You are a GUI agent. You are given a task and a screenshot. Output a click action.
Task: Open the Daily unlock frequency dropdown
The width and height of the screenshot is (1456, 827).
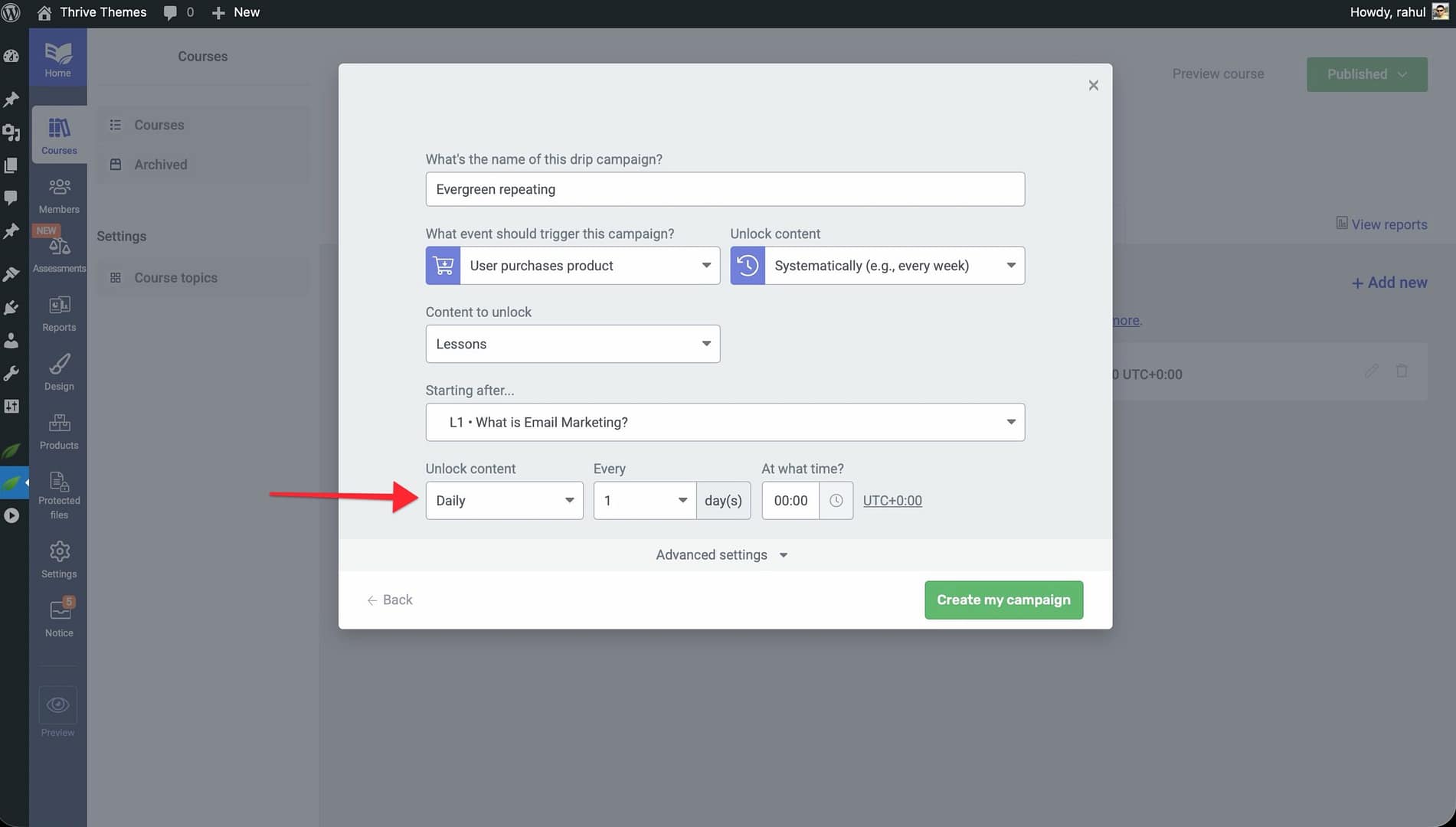tap(504, 500)
